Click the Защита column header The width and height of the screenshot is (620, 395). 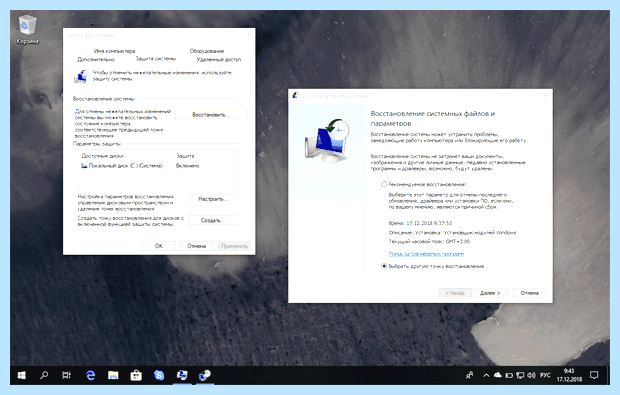click(185, 156)
